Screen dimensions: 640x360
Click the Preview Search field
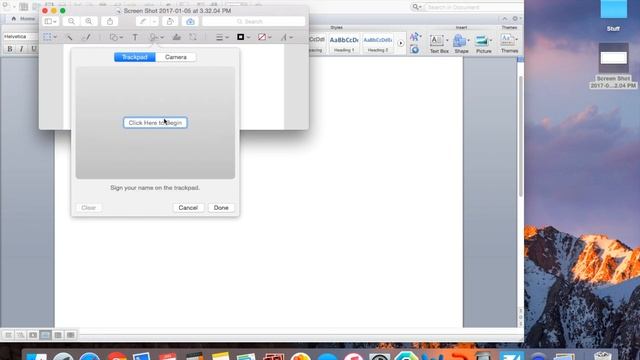tap(253, 21)
